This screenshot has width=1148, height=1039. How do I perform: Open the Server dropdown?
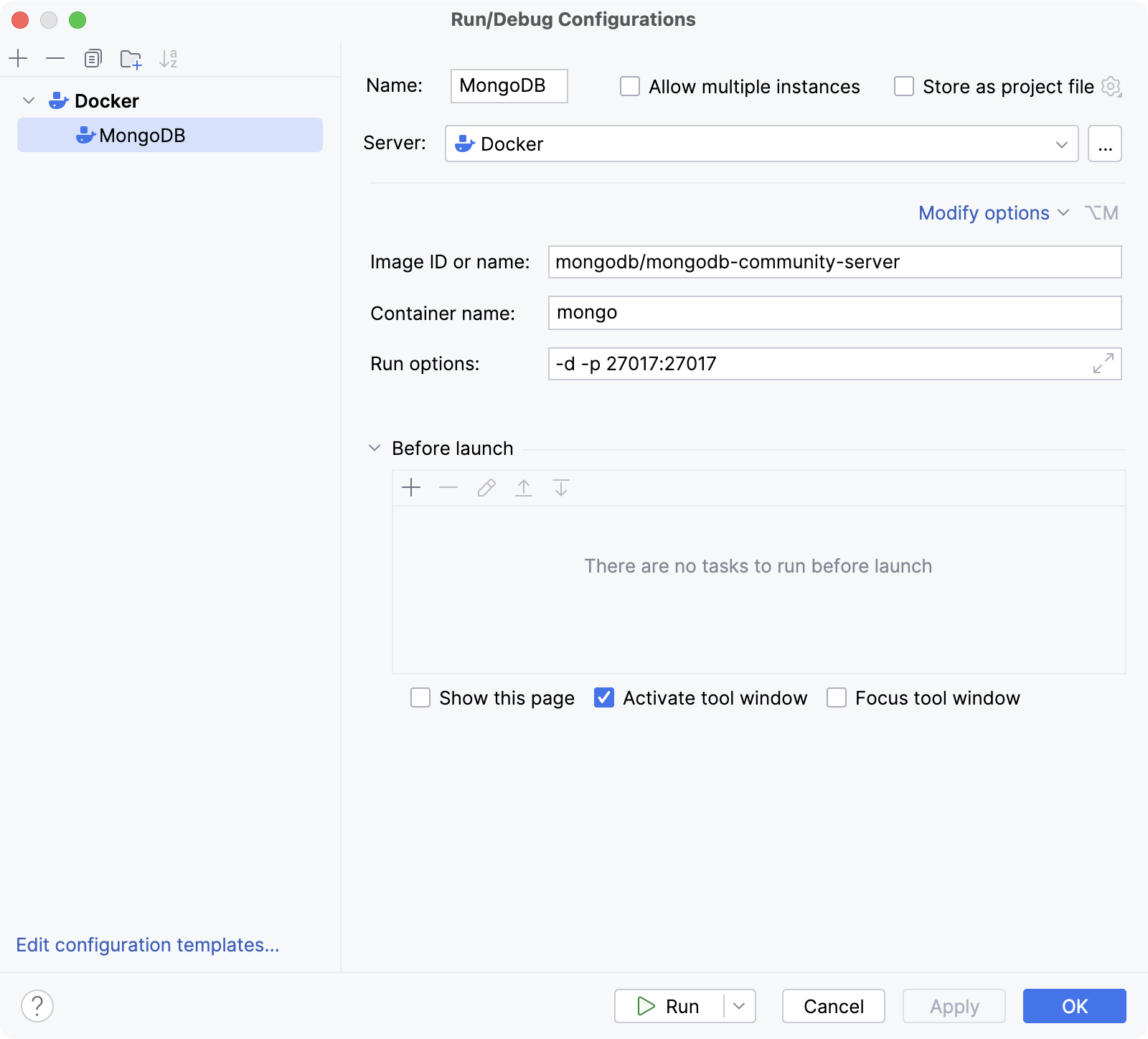(x=1063, y=144)
